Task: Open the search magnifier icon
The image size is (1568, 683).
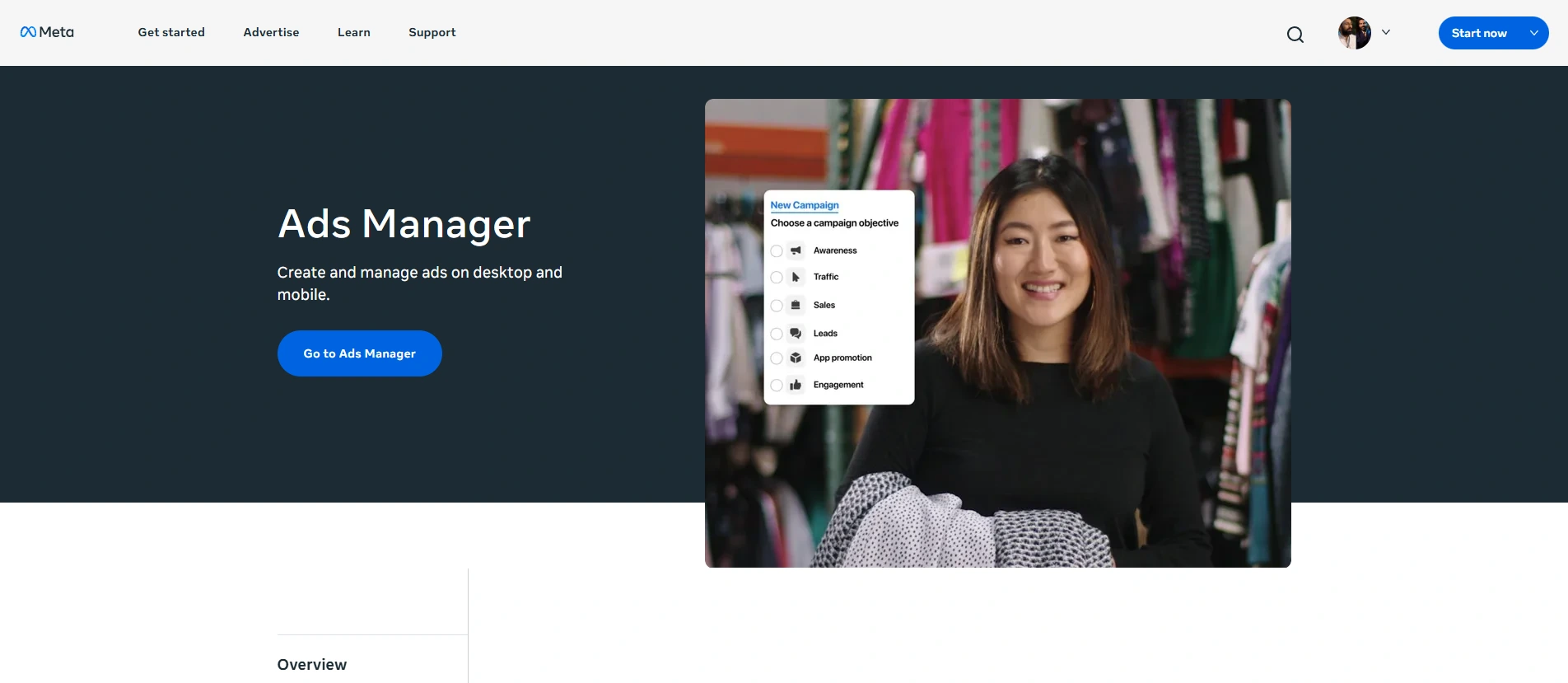Action: (1295, 34)
